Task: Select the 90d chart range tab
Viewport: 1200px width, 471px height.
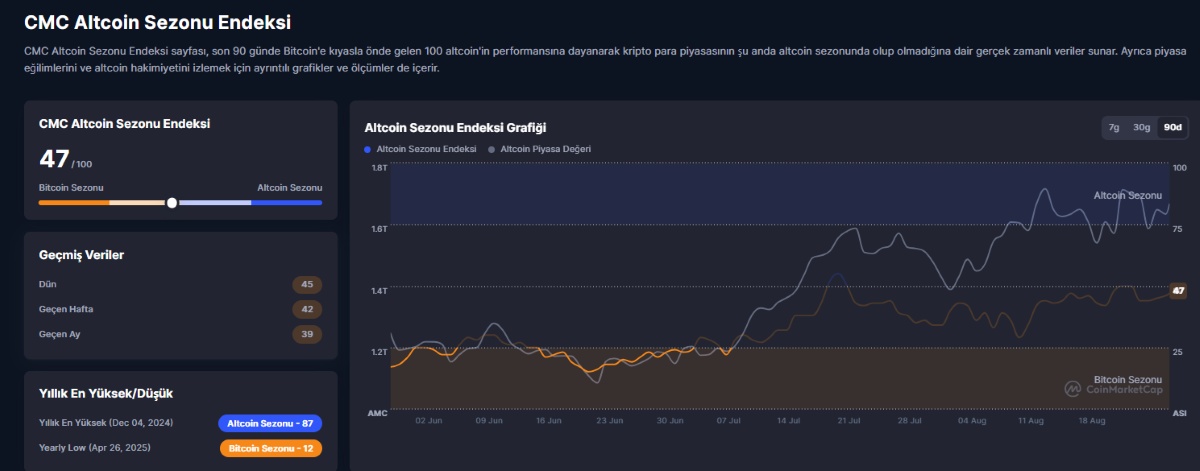Action: pos(1172,127)
